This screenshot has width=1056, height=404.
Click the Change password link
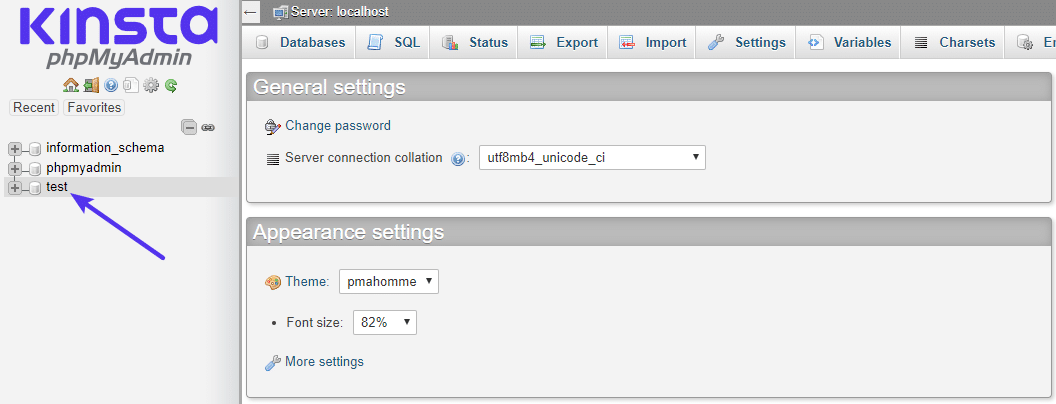pos(337,126)
